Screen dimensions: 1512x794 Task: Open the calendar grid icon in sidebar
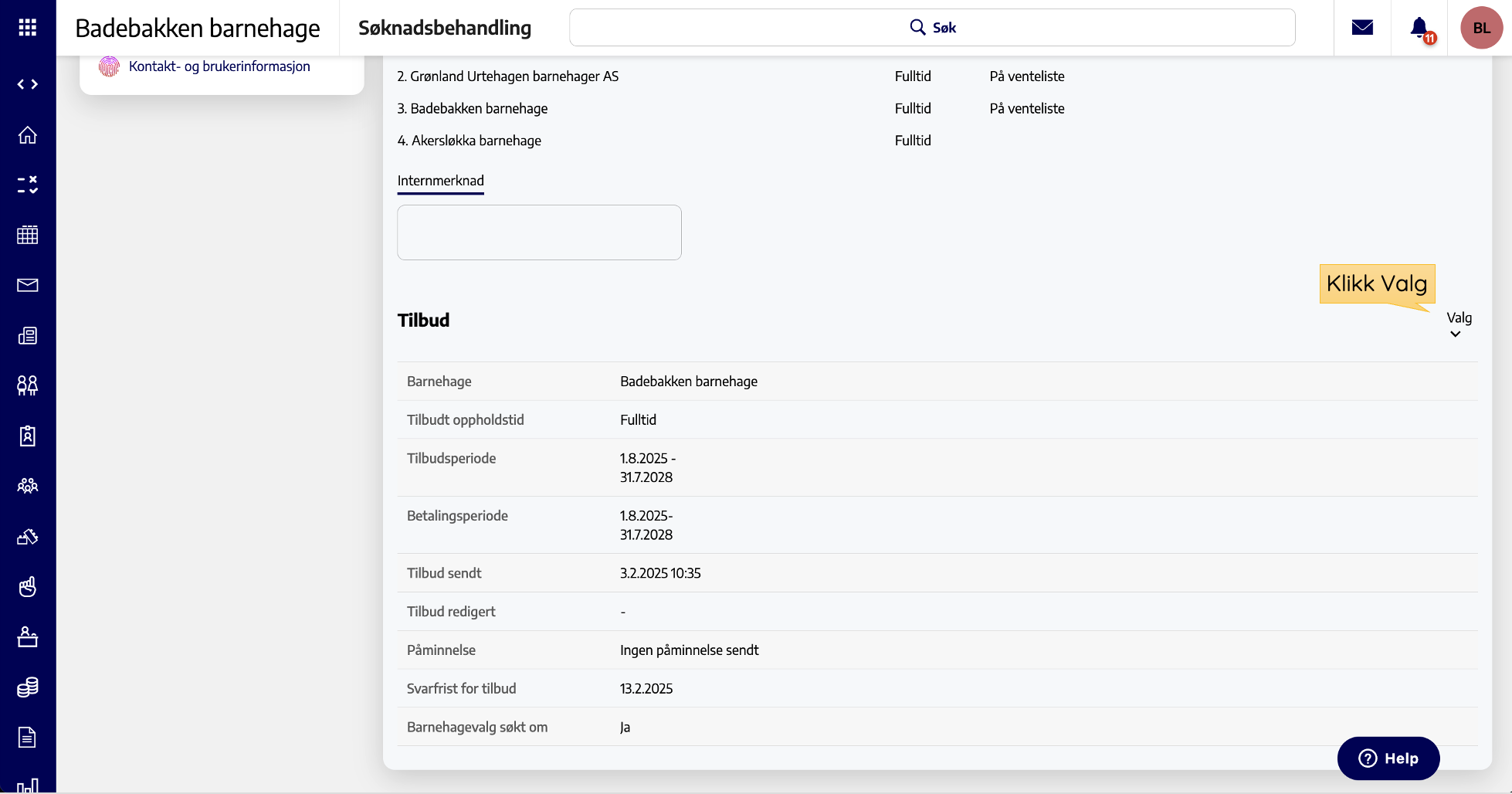click(x=28, y=235)
